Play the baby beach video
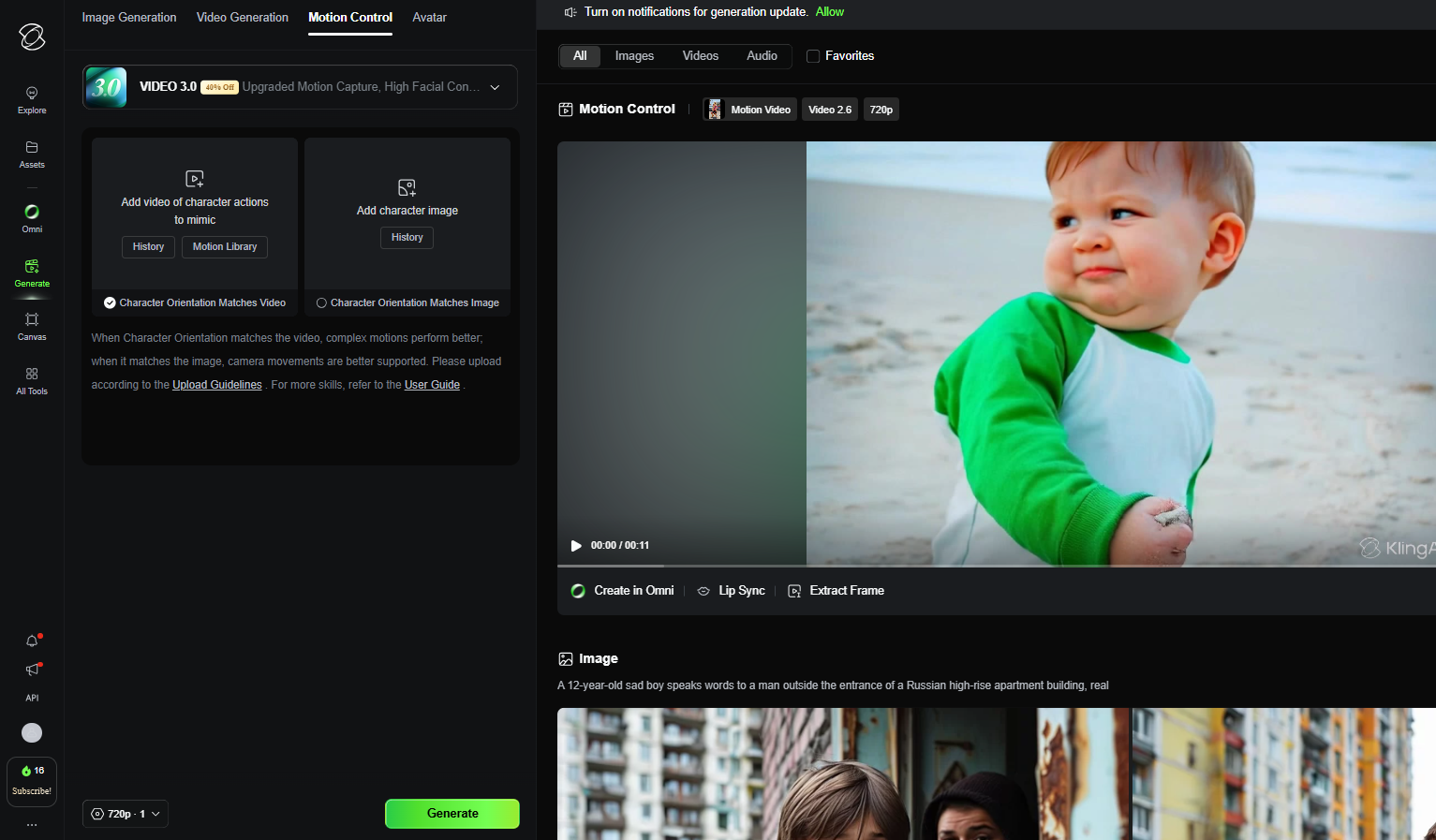Screen dimensions: 1436x840 pyautogui.click(x=576, y=546)
